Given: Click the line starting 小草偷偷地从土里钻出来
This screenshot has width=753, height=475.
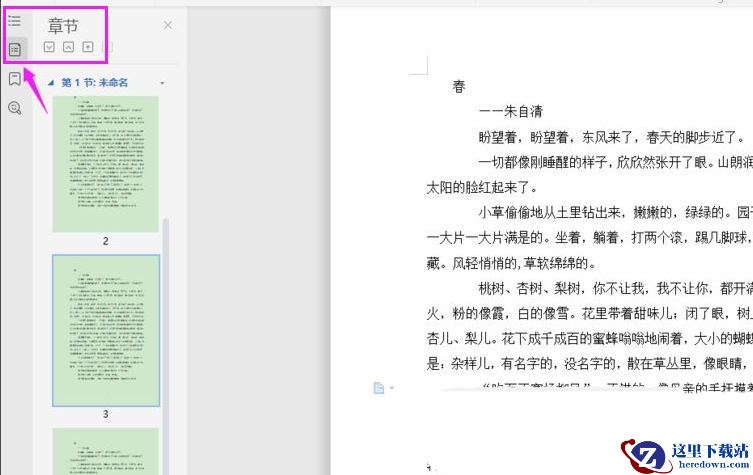Looking at the screenshot, I should point(616,212).
